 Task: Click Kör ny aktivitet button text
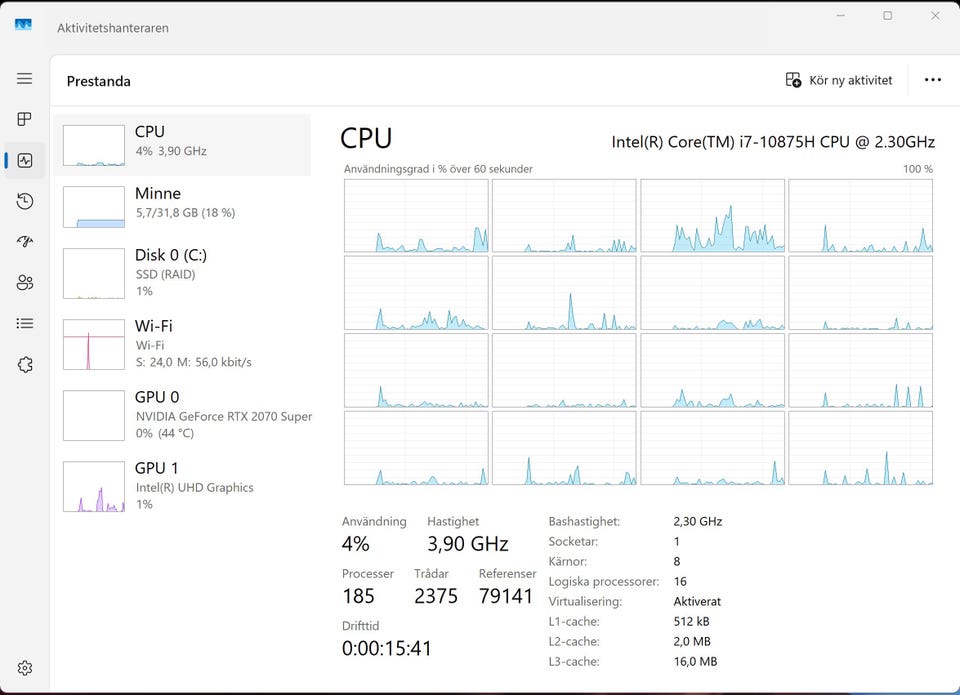pos(850,80)
